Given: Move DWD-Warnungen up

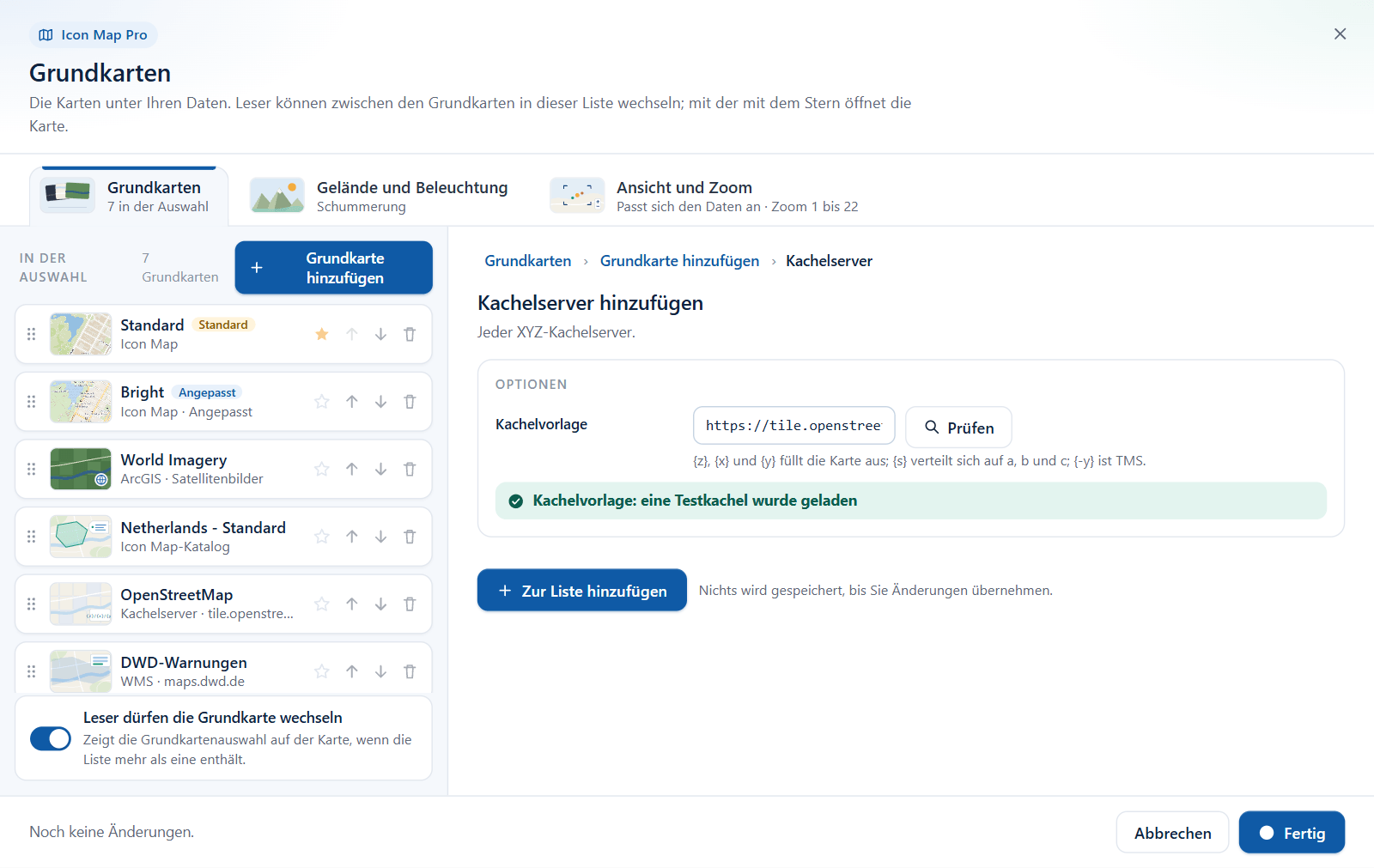Looking at the screenshot, I should (352, 671).
